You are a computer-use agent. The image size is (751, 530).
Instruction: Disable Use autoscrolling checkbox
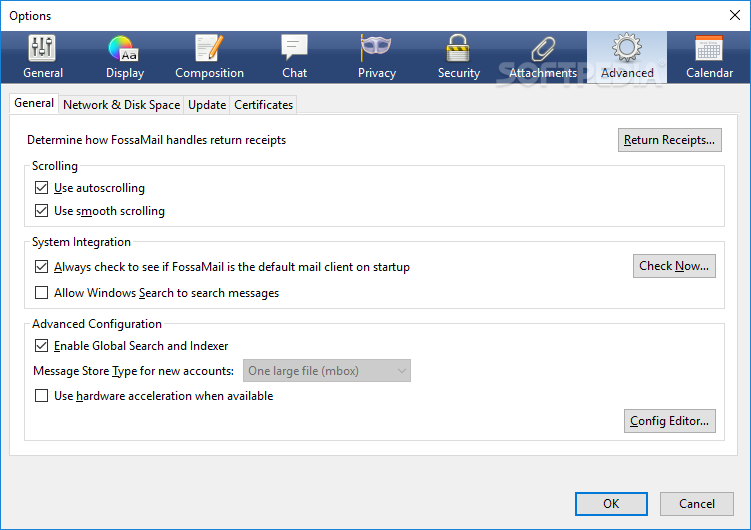[42, 188]
